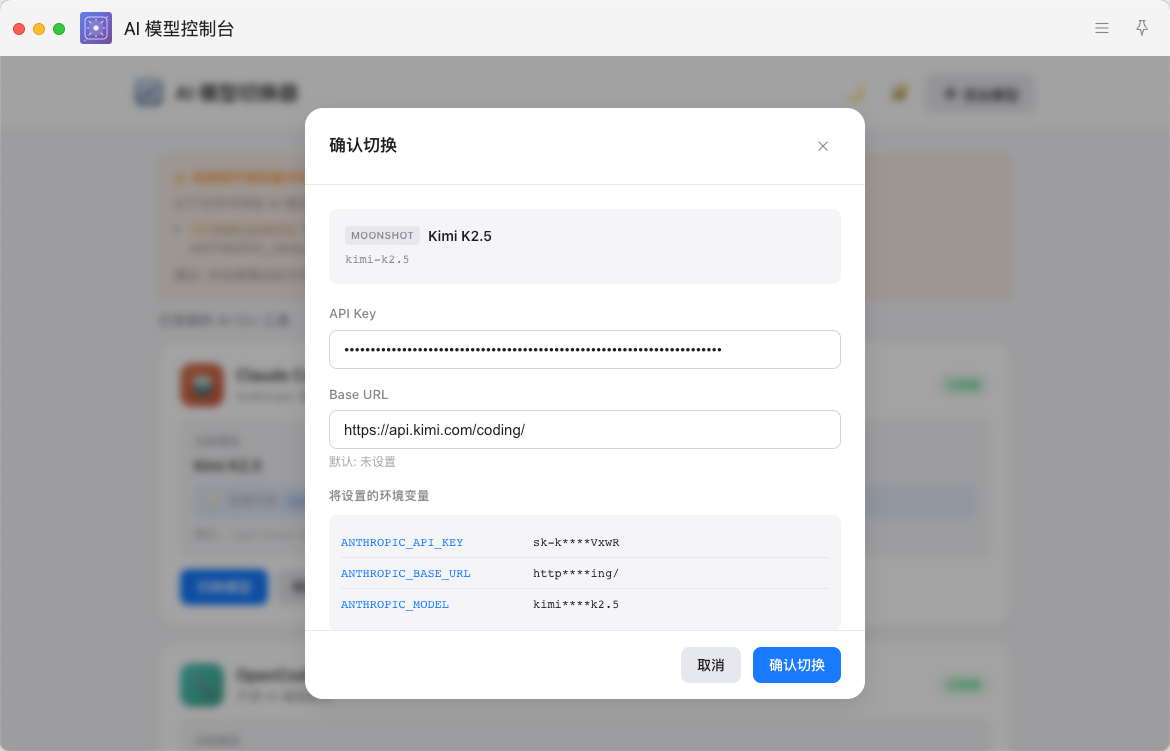Click the Base URL input field
Screen dimensions: 1170x751
[x=584, y=429]
